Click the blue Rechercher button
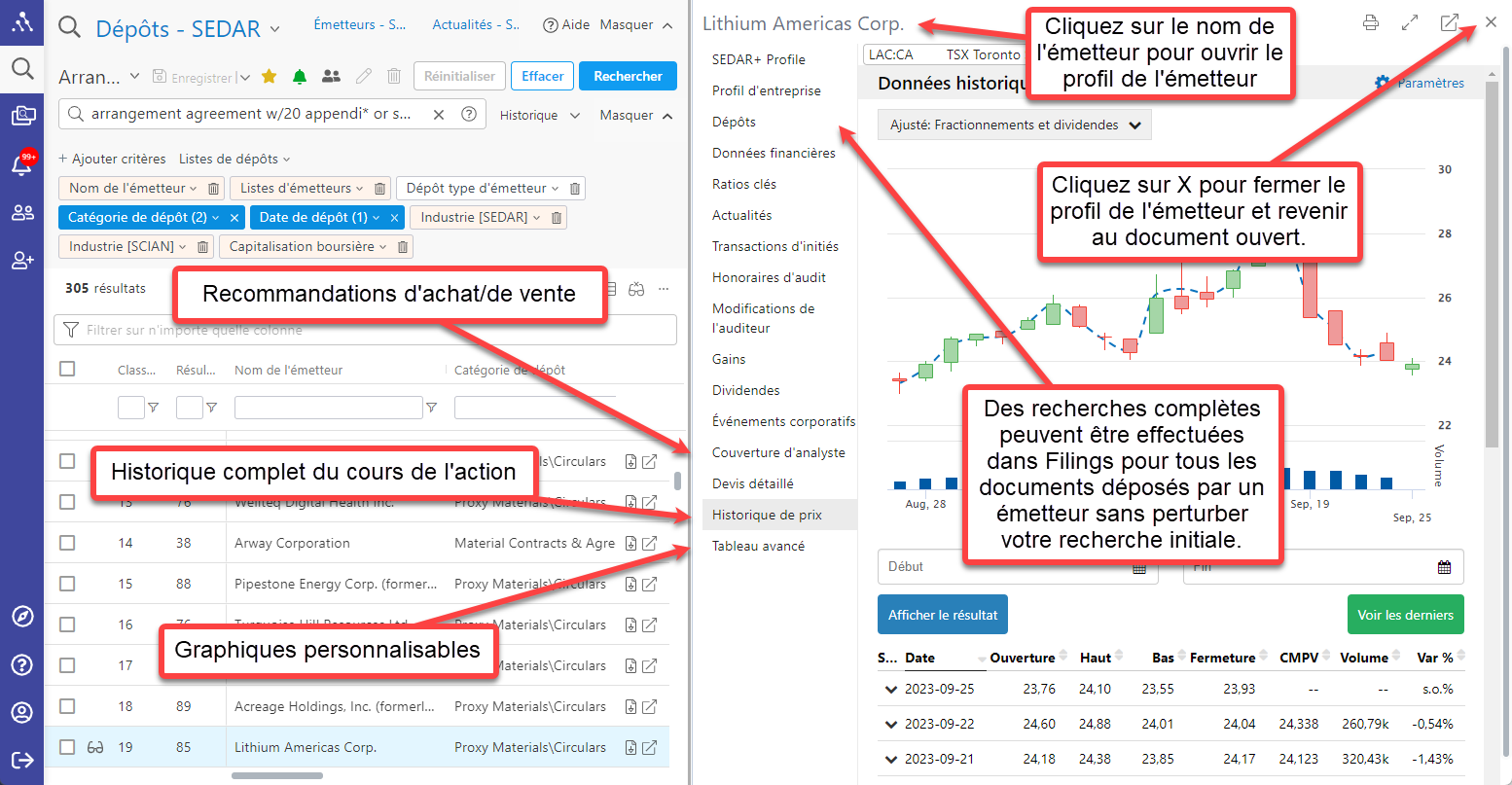 click(628, 76)
